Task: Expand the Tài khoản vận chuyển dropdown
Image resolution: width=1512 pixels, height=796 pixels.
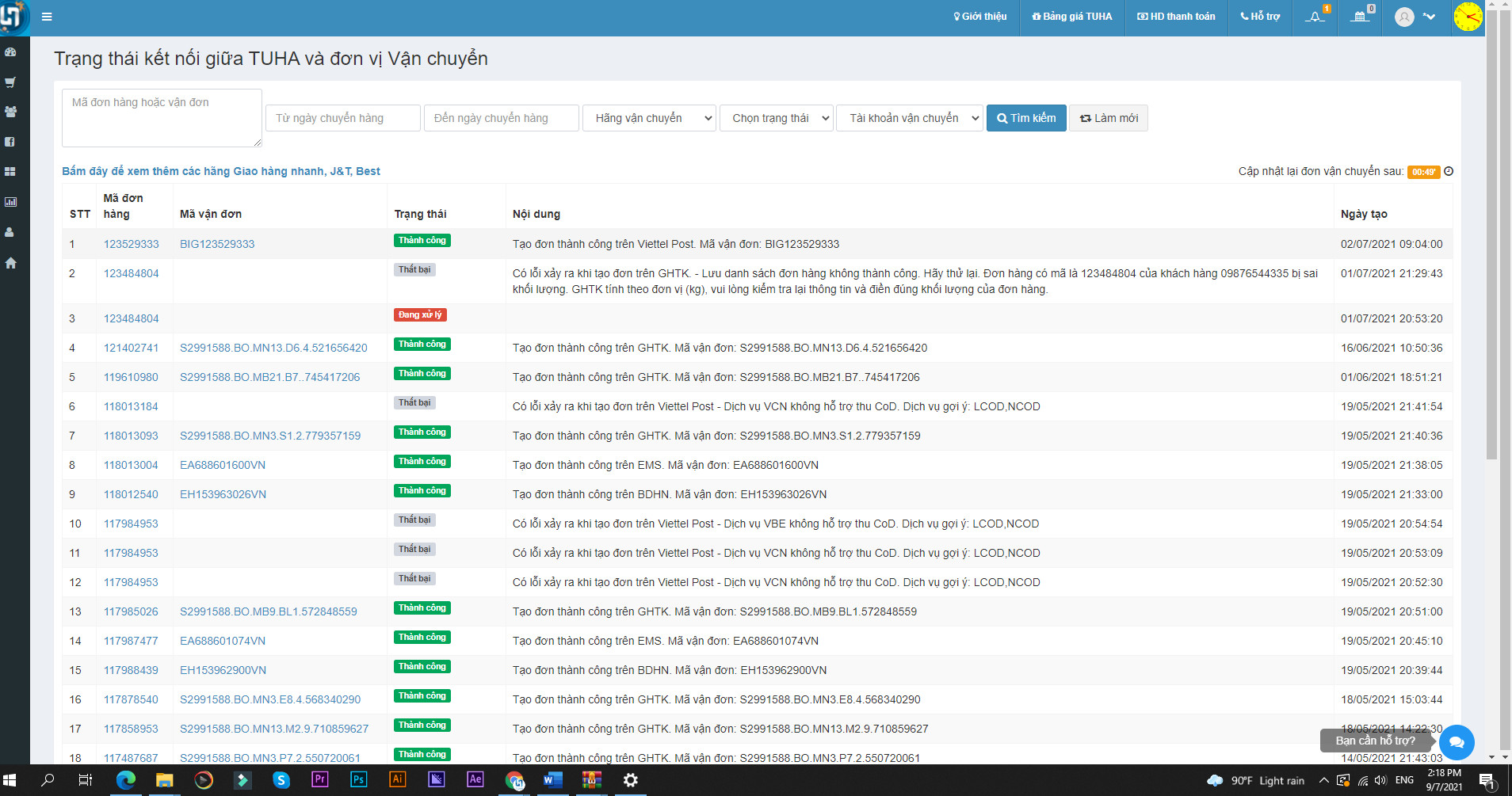Action: click(909, 118)
